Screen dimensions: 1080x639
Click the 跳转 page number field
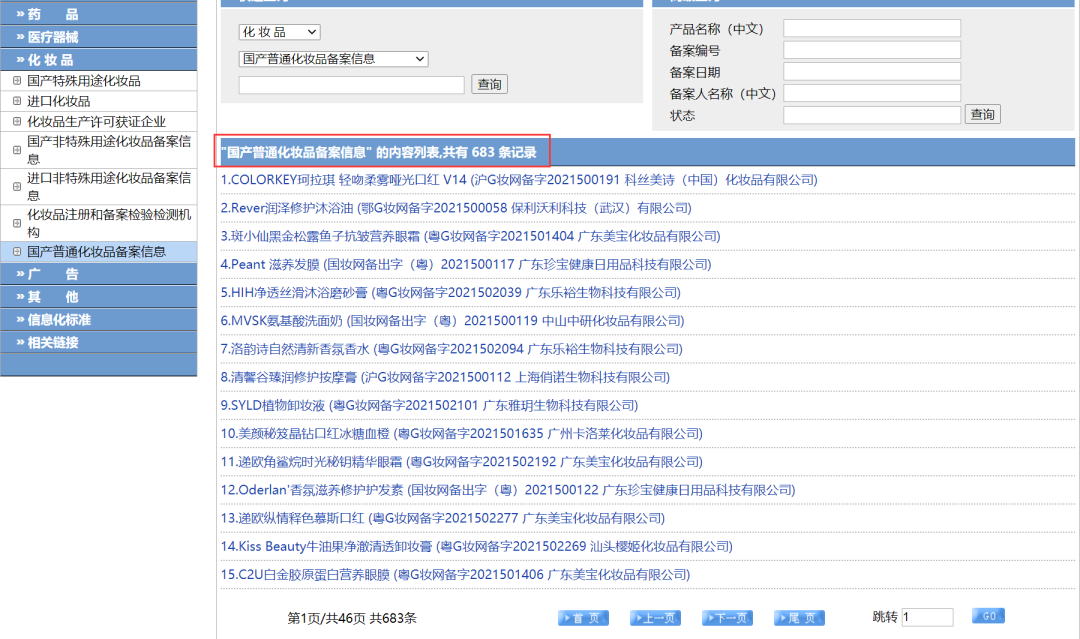point(927,618)
